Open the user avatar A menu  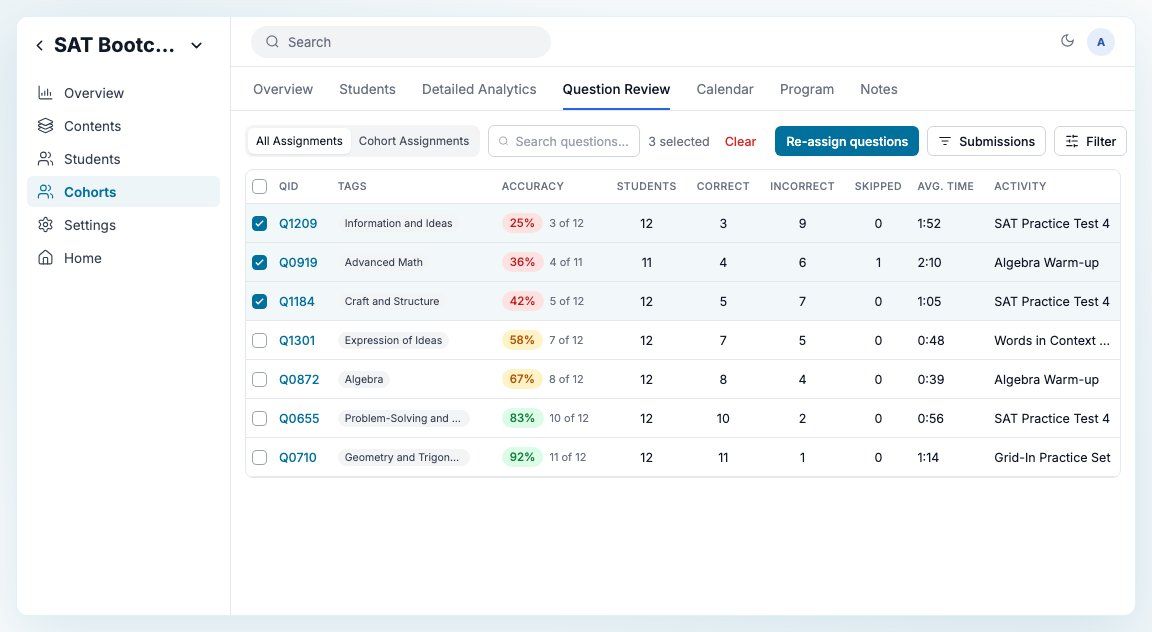[1101, 42]
